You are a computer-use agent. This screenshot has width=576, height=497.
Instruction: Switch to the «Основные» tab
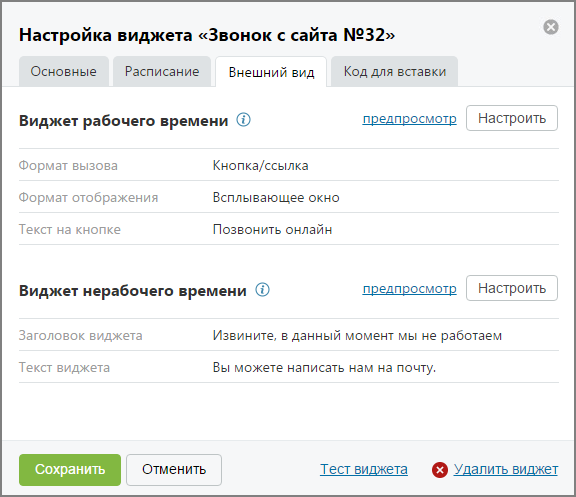coord(64,71)
